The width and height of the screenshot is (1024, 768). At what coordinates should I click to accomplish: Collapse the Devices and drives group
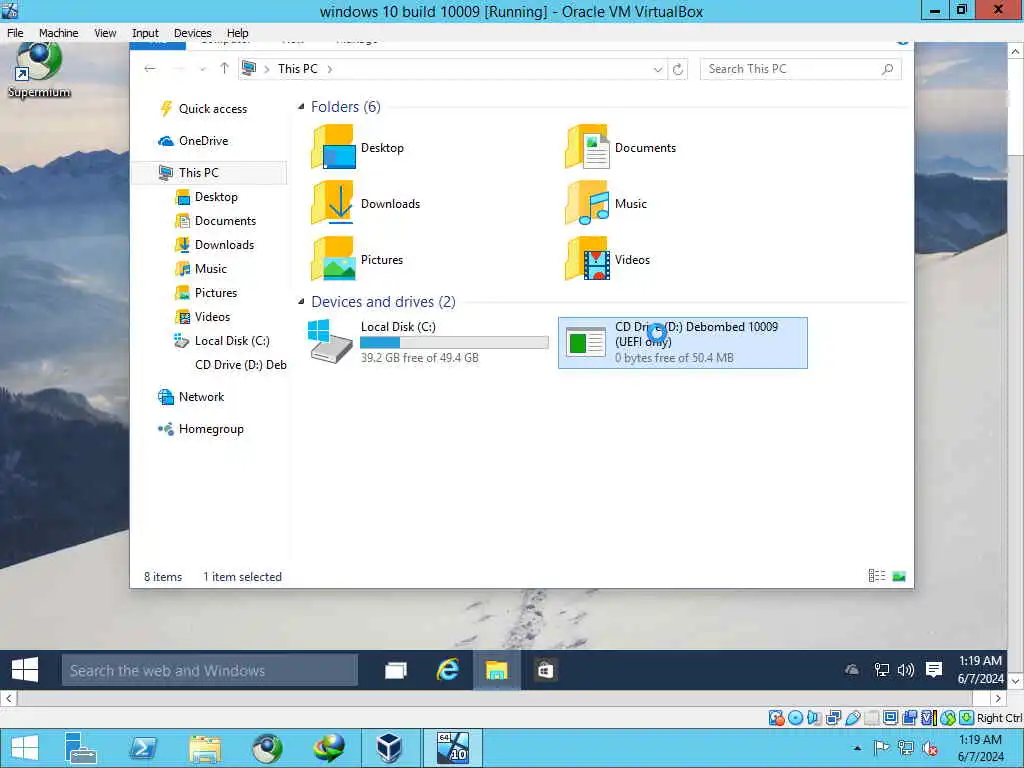(301, 302)
